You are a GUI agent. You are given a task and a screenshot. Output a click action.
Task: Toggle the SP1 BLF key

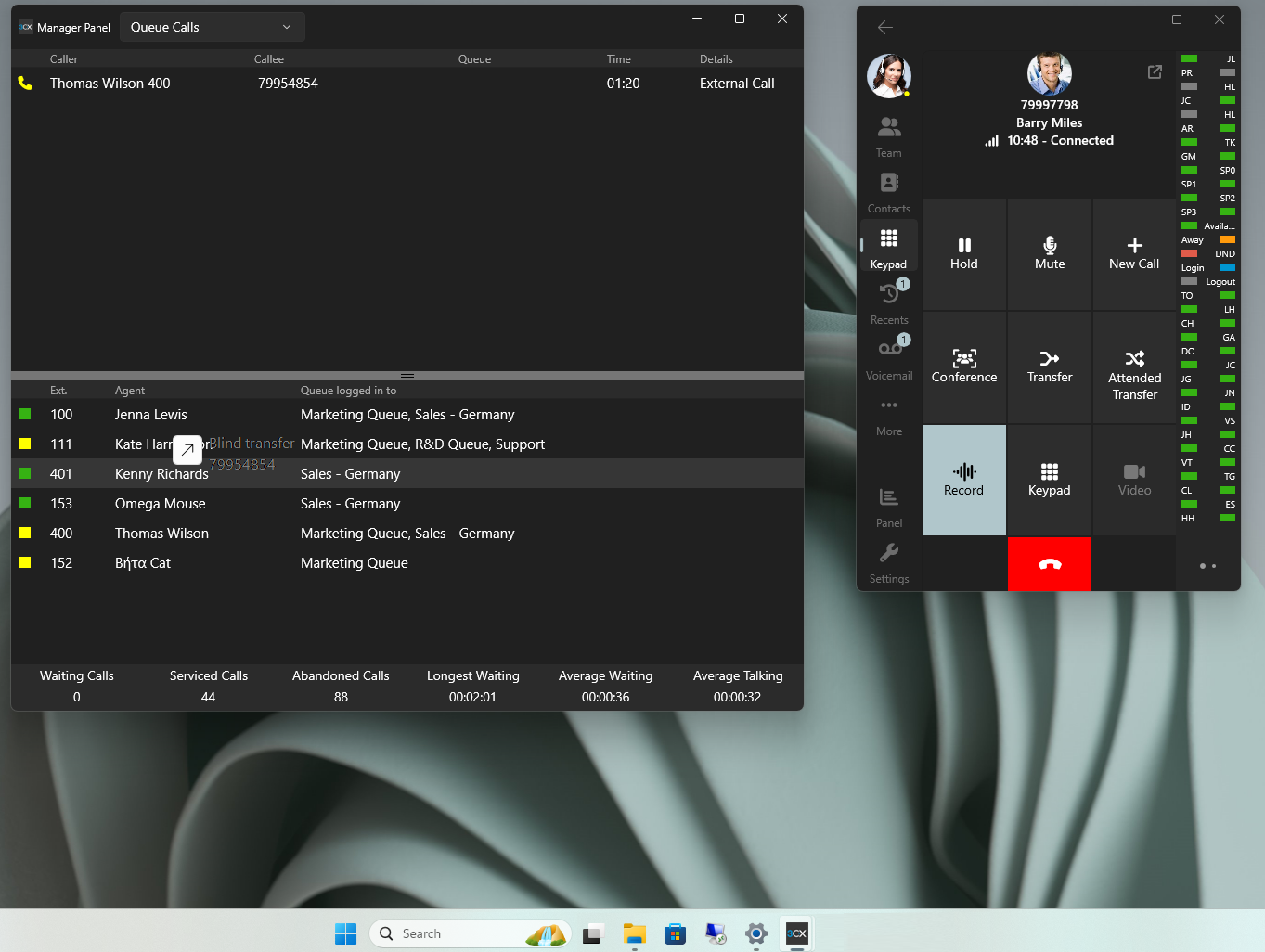click(1208, 184)
